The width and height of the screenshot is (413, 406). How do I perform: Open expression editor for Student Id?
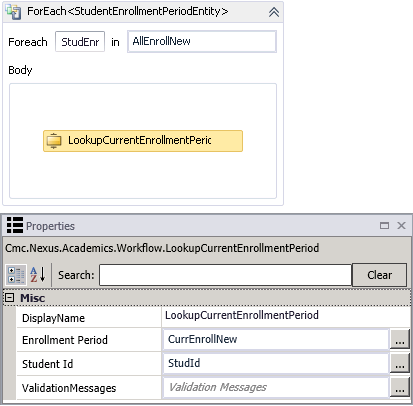click(x=400, y=363)
